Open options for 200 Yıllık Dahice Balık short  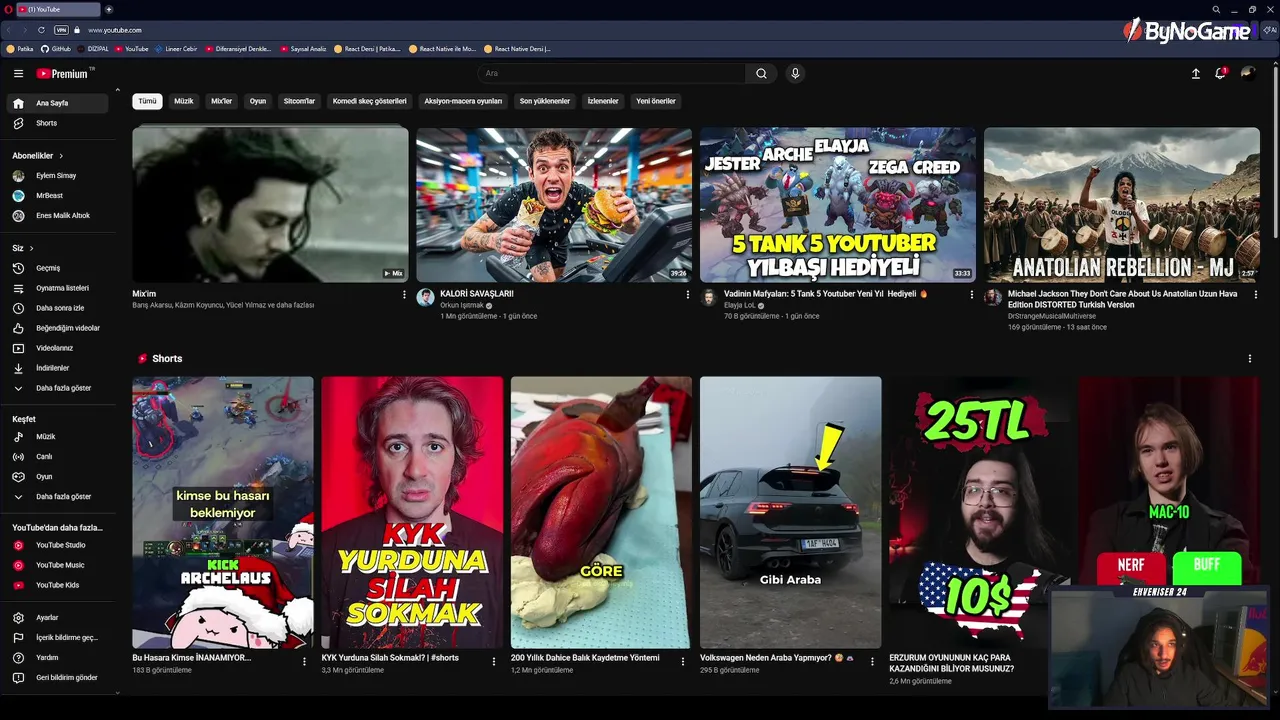(682, 661)
